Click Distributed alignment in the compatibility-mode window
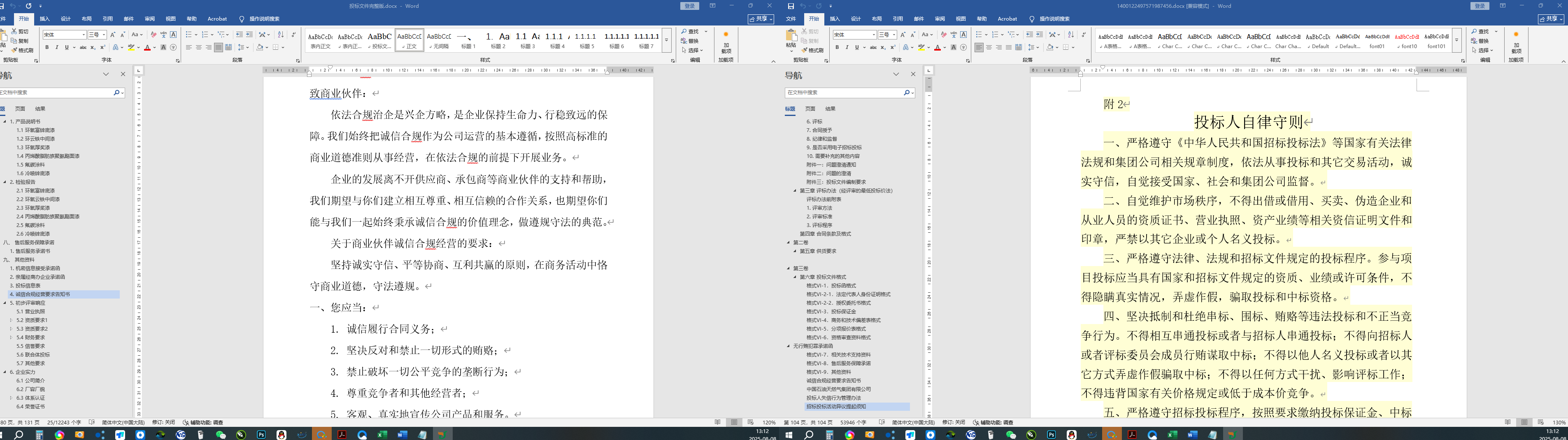The image size is (1568, 440). (1019, 47)
